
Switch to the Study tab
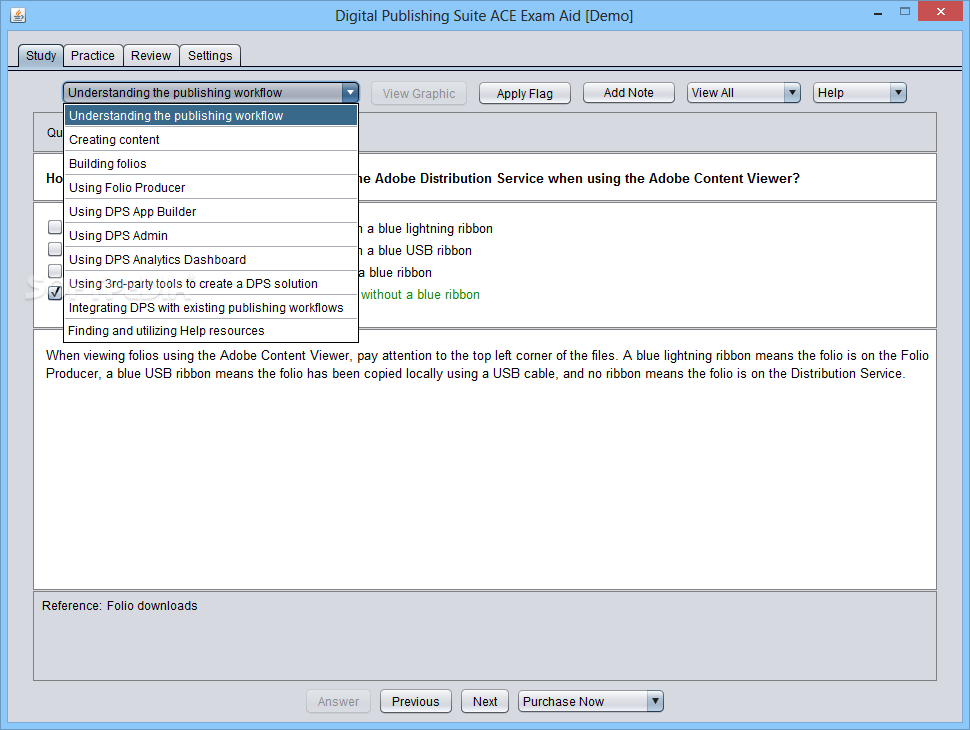tap(41, 56)
